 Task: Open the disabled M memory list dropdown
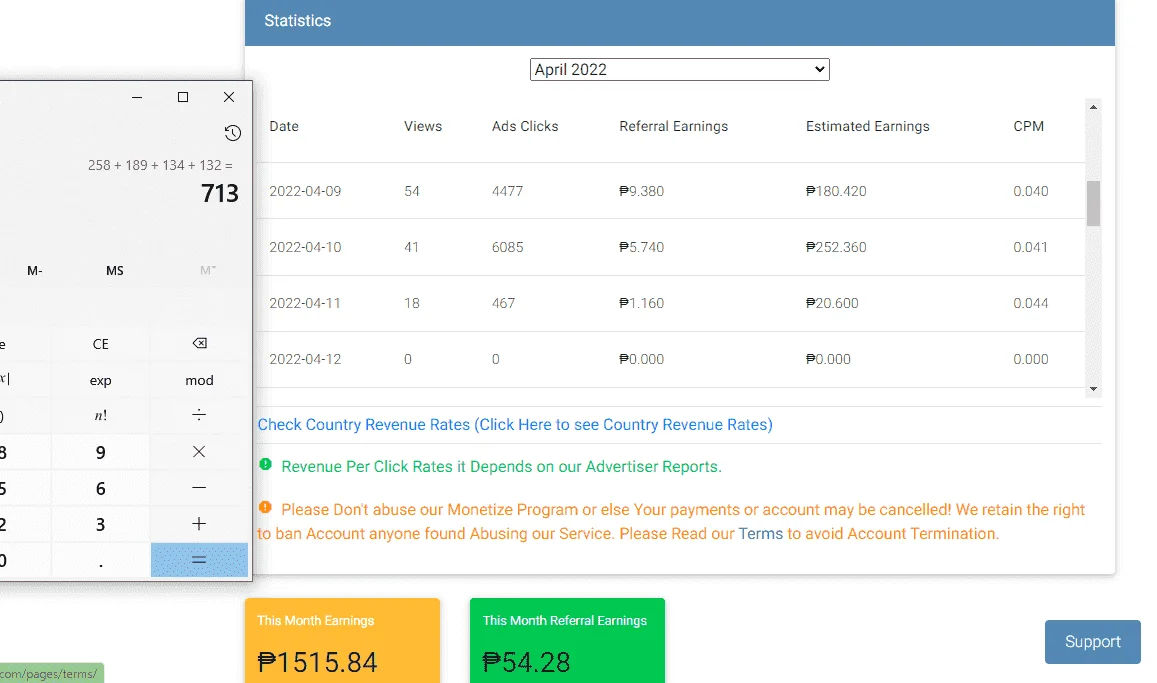tap(208, 270)
